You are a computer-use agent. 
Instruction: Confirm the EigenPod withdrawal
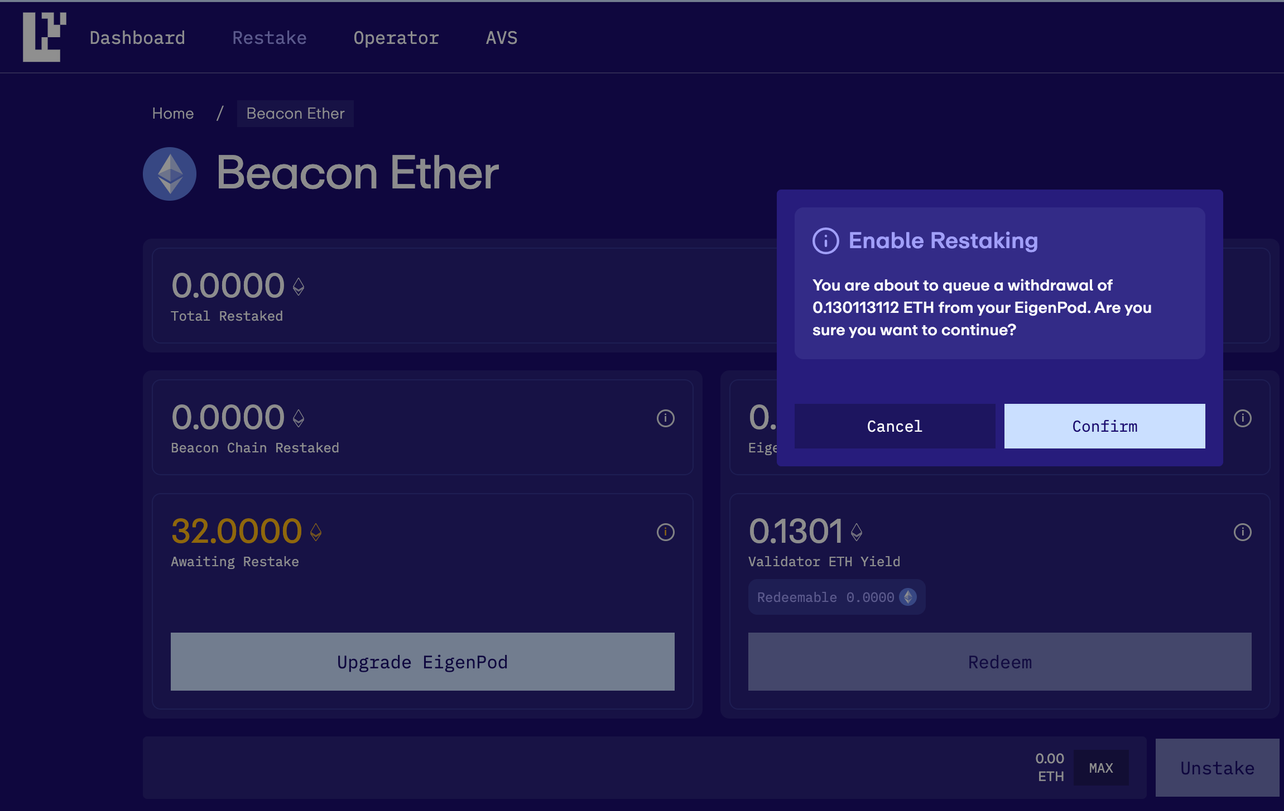tap(1104, 426)
